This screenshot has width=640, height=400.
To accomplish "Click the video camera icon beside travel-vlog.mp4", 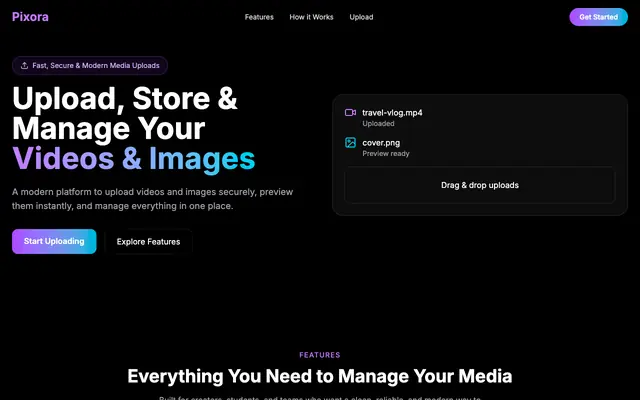I will coord(350,113).
